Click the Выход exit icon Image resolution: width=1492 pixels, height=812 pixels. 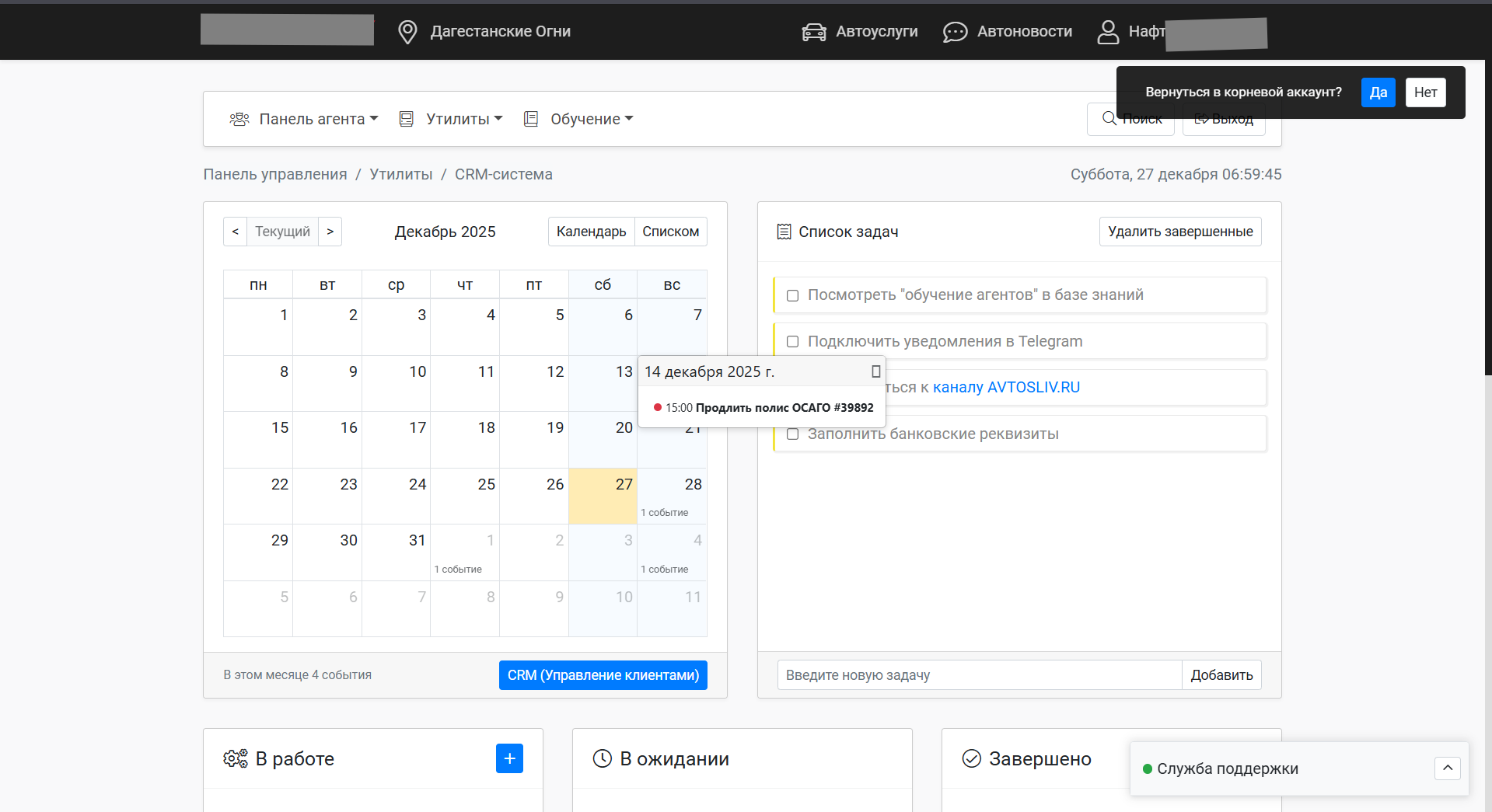tap(1201, 118)
